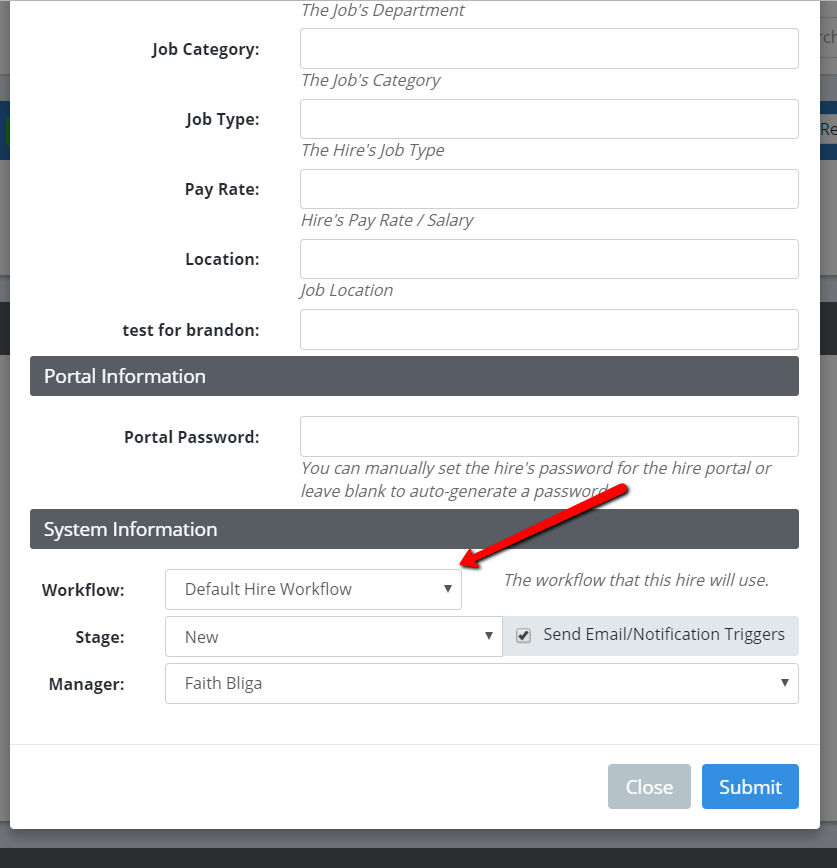Click the Pay Rate input field

pyautogui.click(x=548, y=188)
